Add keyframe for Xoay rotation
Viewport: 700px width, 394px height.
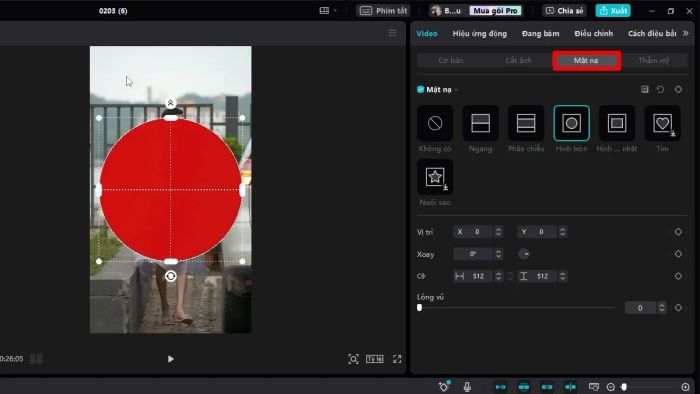coord(678,254)
